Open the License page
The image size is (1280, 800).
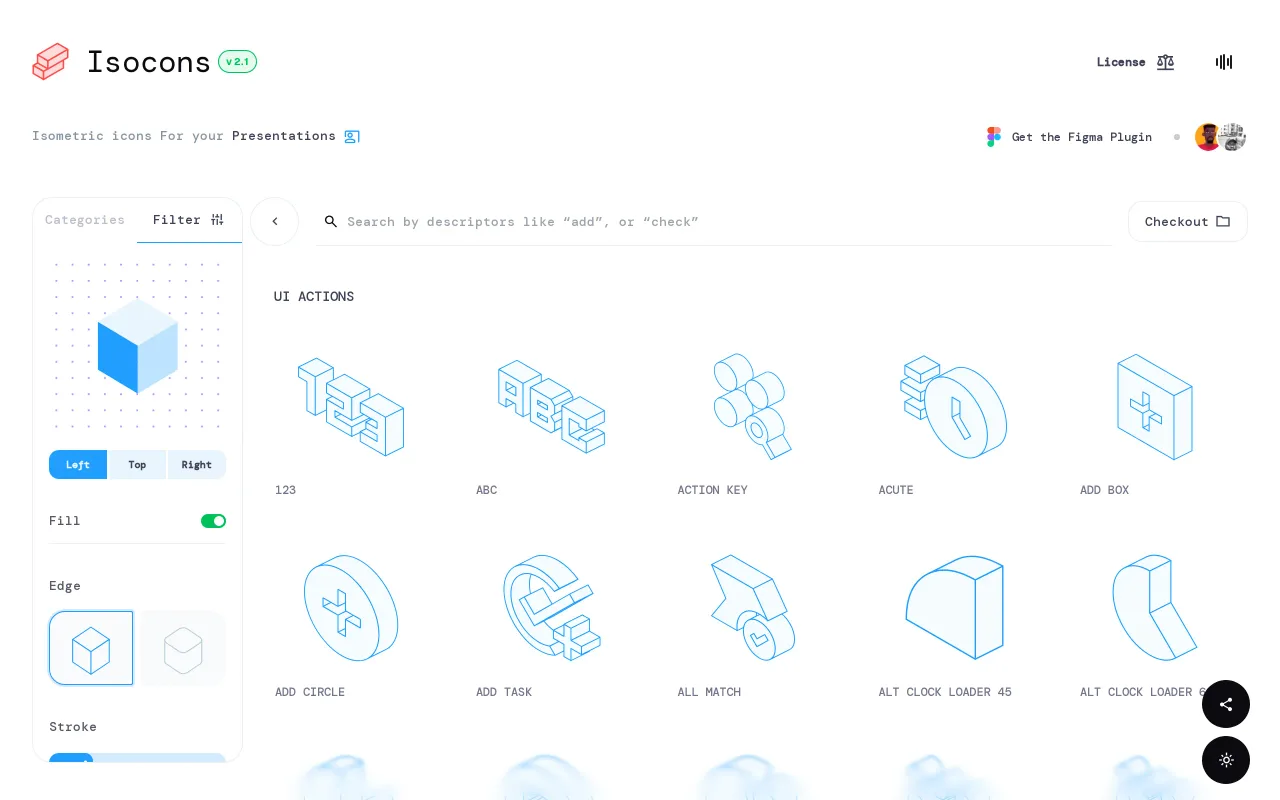pyautogui.click(x=1136, y=62)
